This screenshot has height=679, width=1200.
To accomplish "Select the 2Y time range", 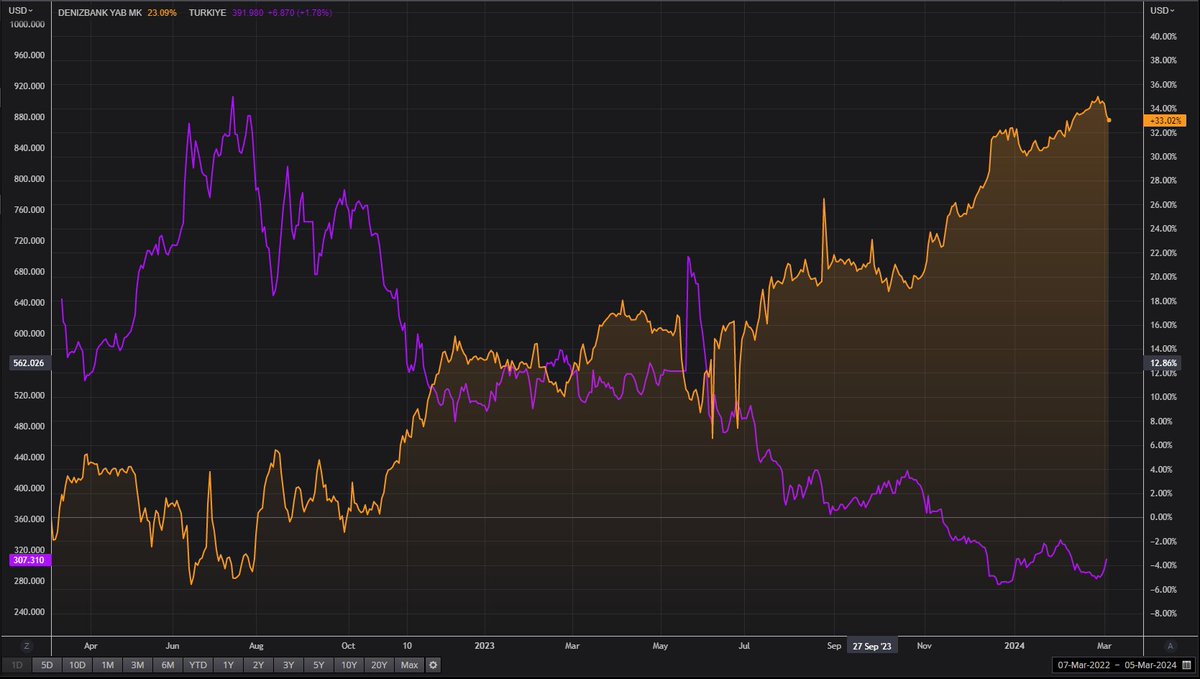I will click(259, 665).
